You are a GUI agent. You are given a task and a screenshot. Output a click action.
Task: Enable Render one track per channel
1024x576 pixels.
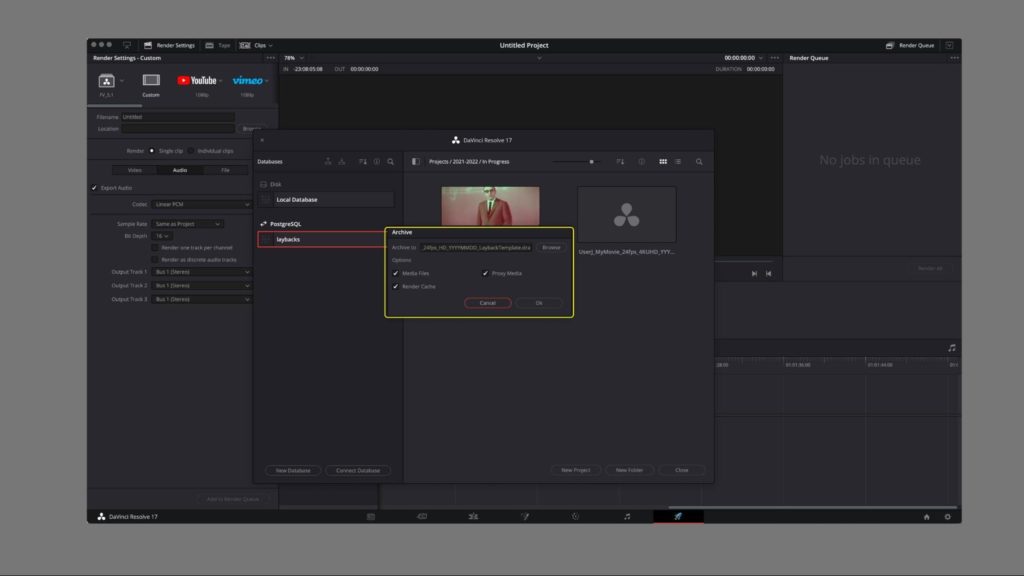click(x=155, y=248)
